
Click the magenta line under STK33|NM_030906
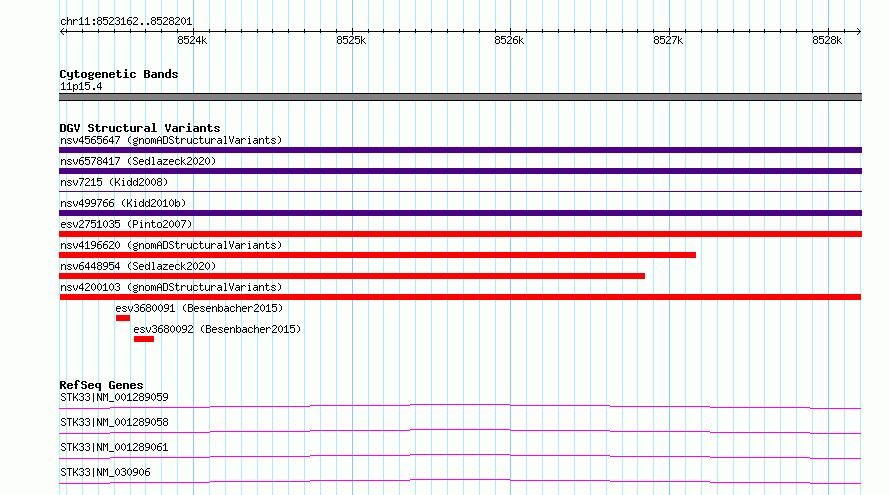(460, 481)
